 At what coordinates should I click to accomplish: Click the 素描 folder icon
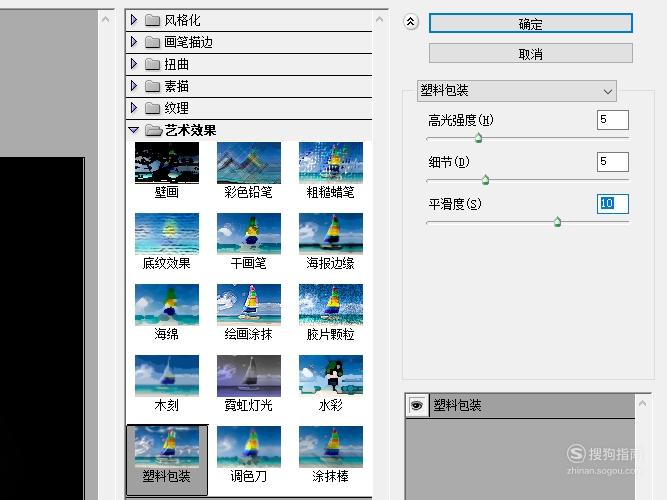tap(152, 86)
